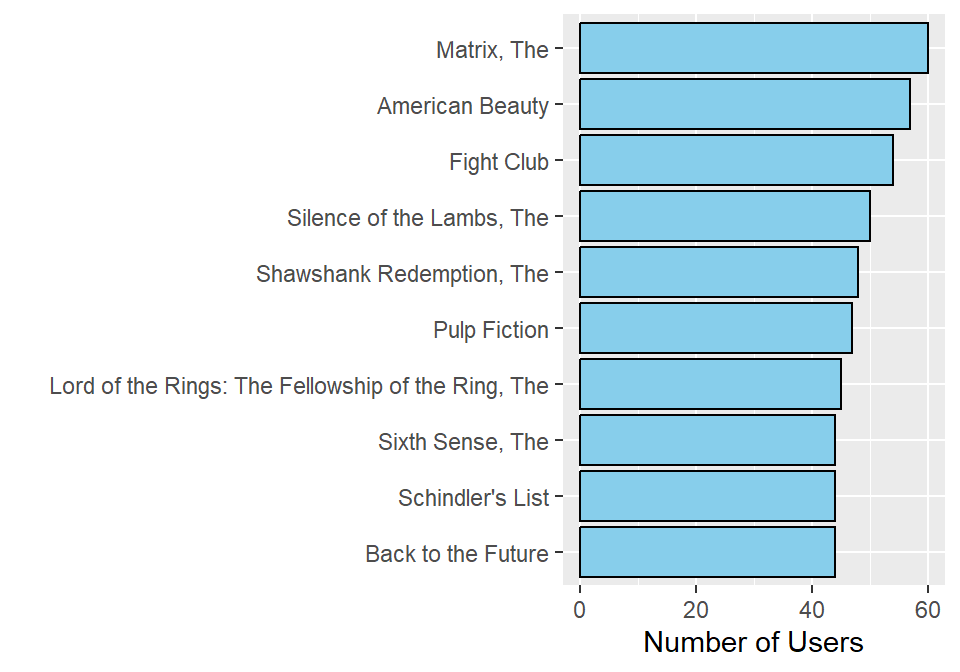This screenshot has width=960, height=672.
Task: Click the x-axis tick label 0
Action: (580, 607)
